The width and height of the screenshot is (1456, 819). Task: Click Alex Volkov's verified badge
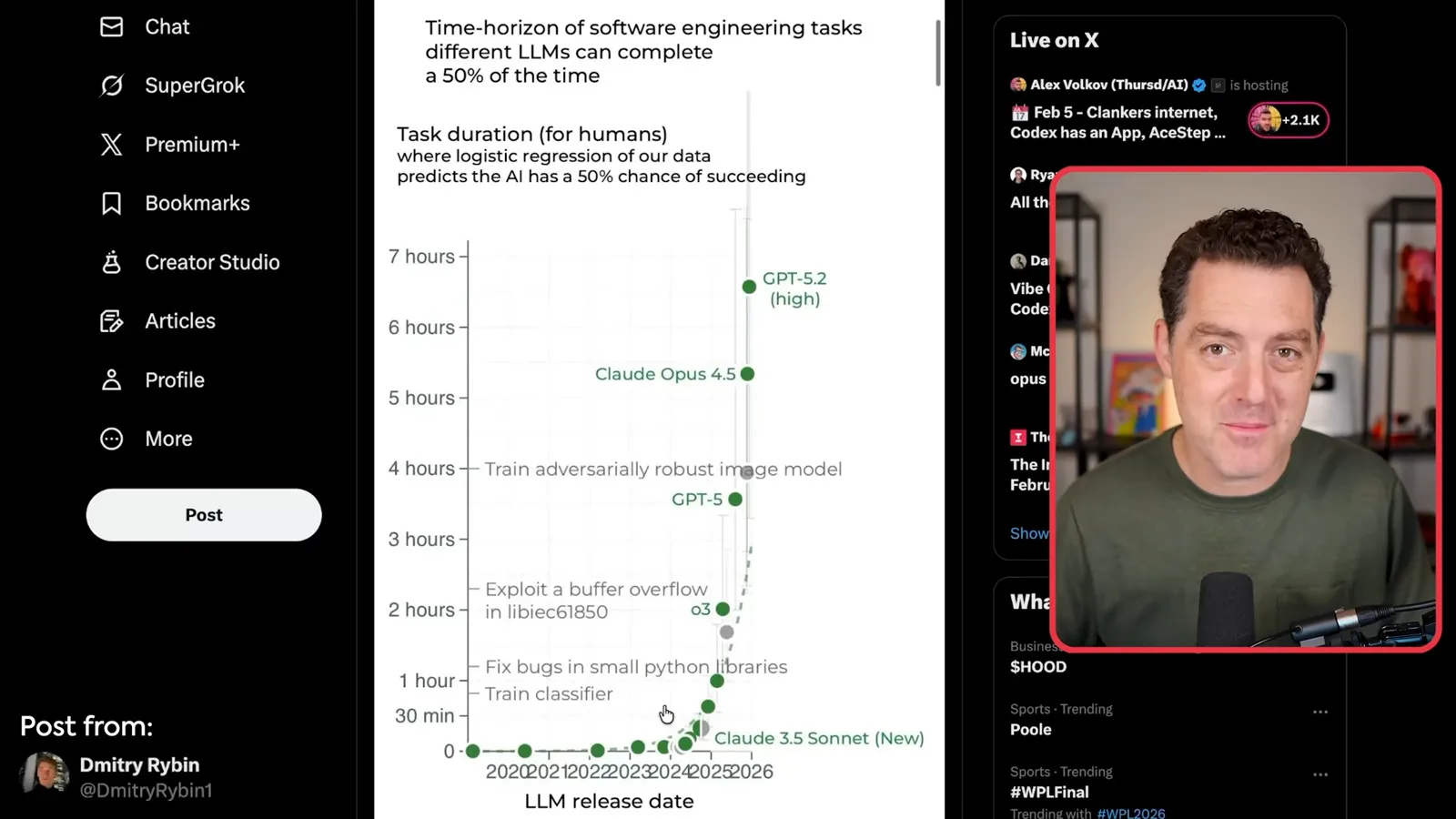coord(1199,86)
